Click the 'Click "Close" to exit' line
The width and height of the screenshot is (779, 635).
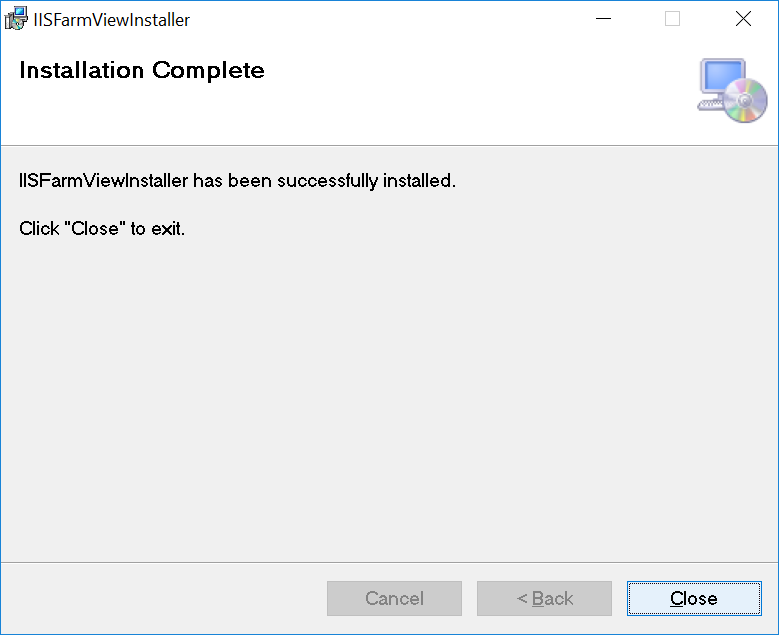tap(102, 229)
